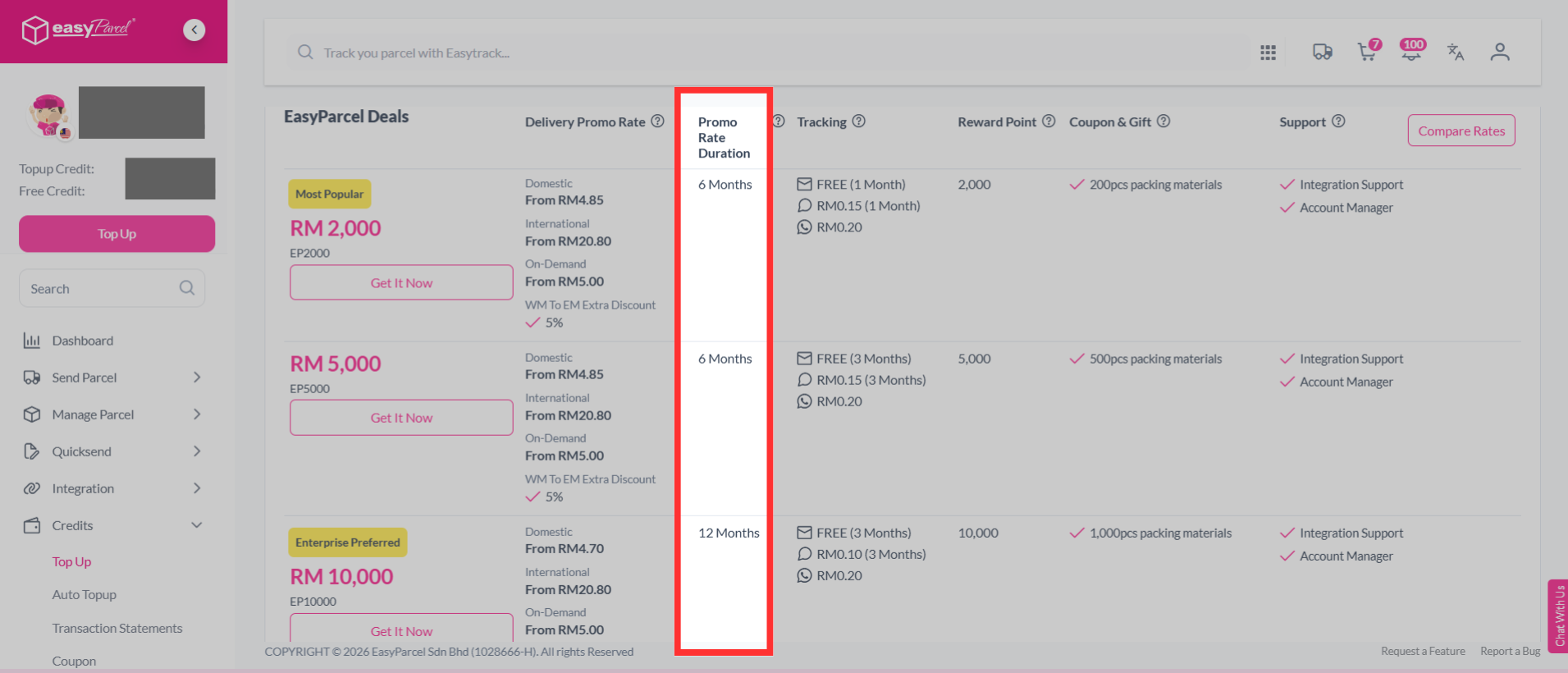Click the Send Parcel truck icon
Screen dimensions: 1568x673
tap(32, 378)
